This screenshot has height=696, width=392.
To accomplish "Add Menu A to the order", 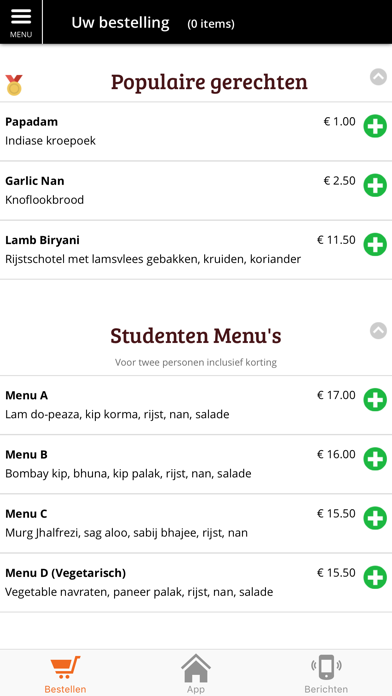I will [x=375, y=399].
